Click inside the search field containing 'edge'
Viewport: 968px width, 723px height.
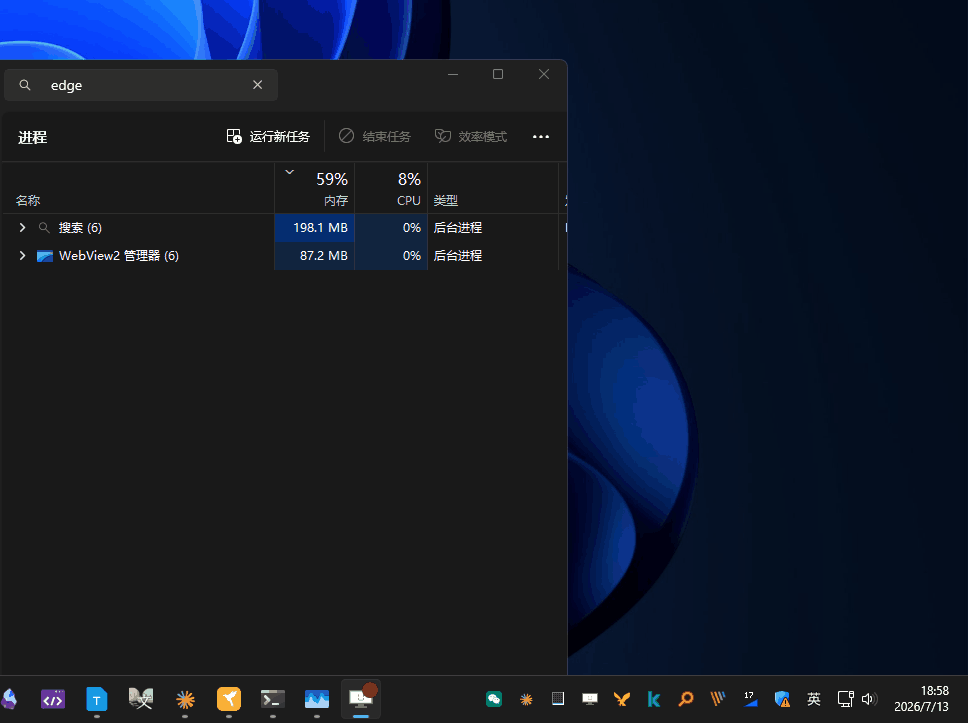(141, 85)
